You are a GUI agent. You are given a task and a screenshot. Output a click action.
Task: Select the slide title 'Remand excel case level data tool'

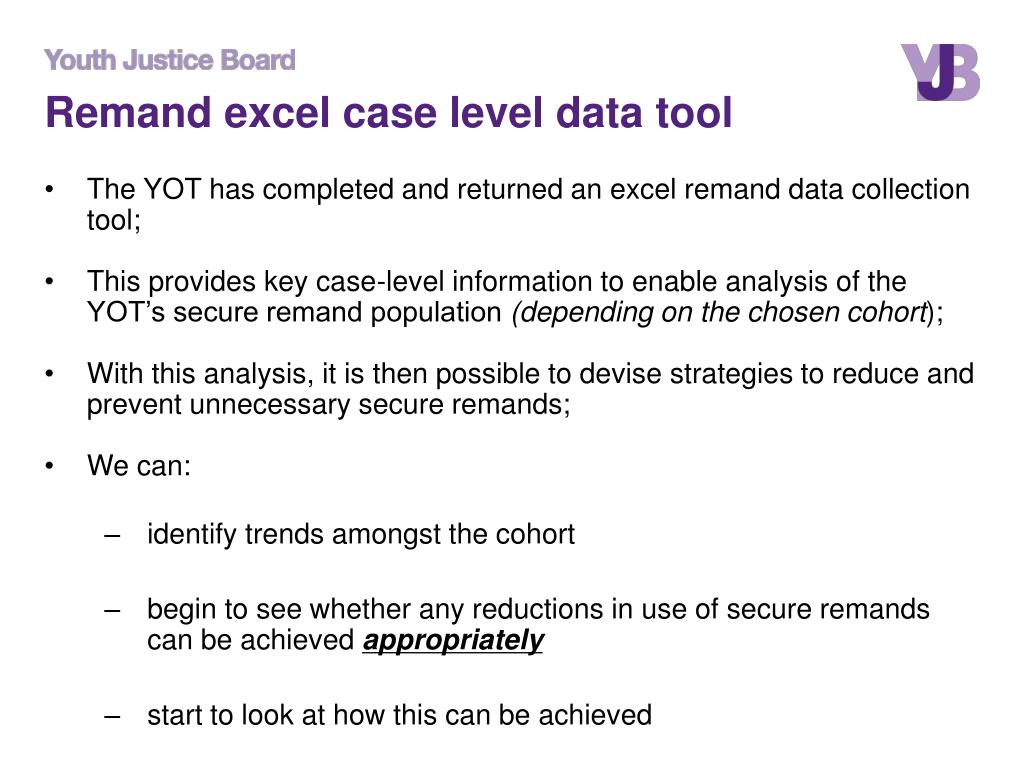(x=388, y=113)
